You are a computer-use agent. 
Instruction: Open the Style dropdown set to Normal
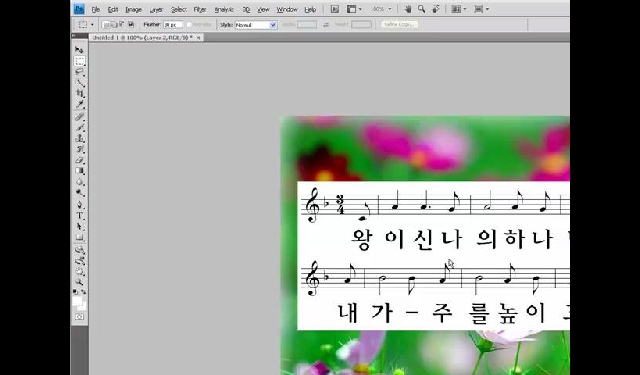tap(256, 25)
